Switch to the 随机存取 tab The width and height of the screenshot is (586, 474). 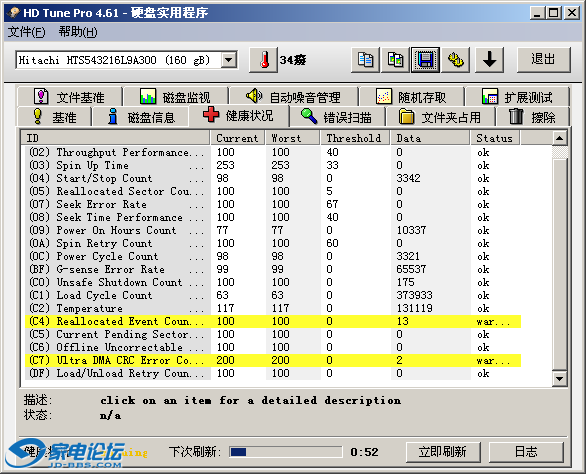(411, 97)
